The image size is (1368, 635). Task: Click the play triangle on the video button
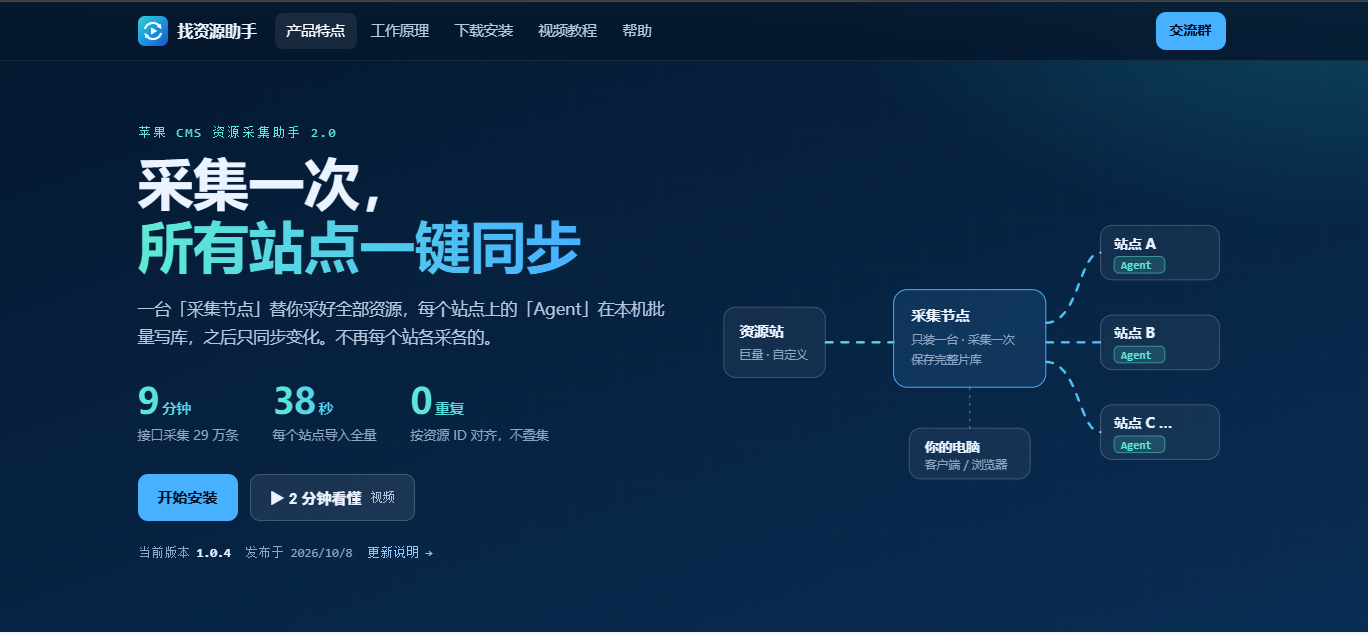tap(277, 497)
